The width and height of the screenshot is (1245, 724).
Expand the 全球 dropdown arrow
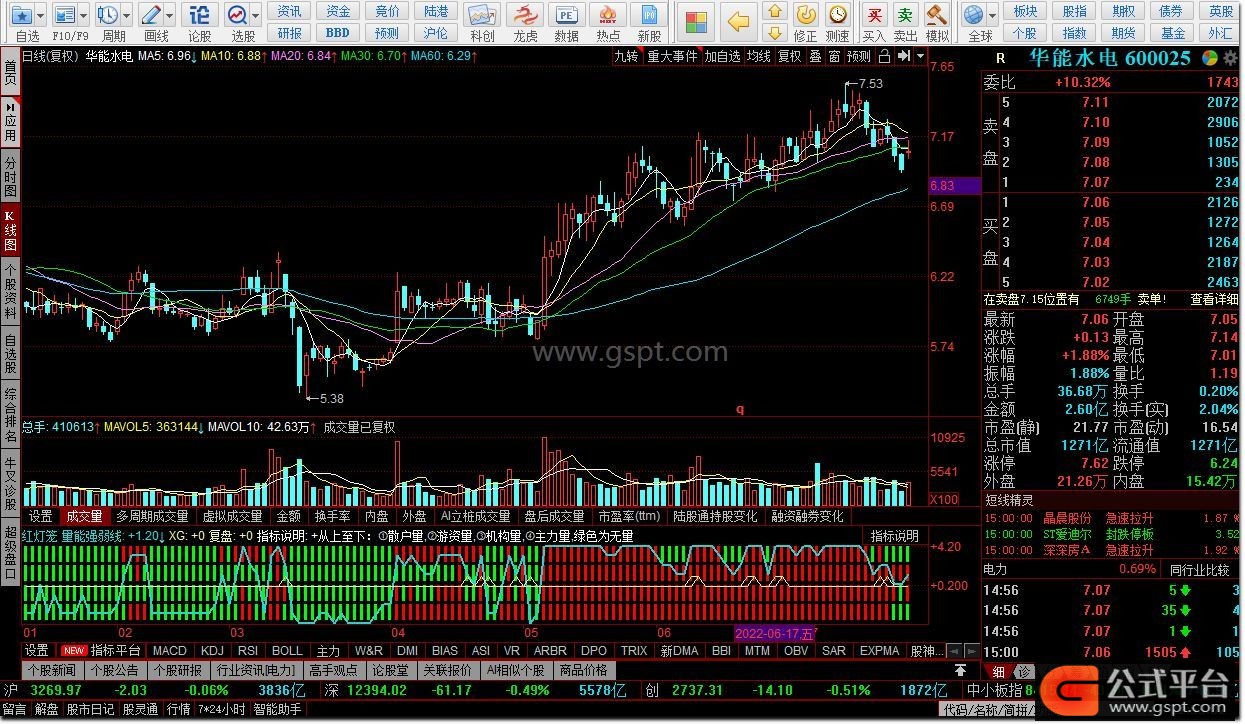[993, 15]
